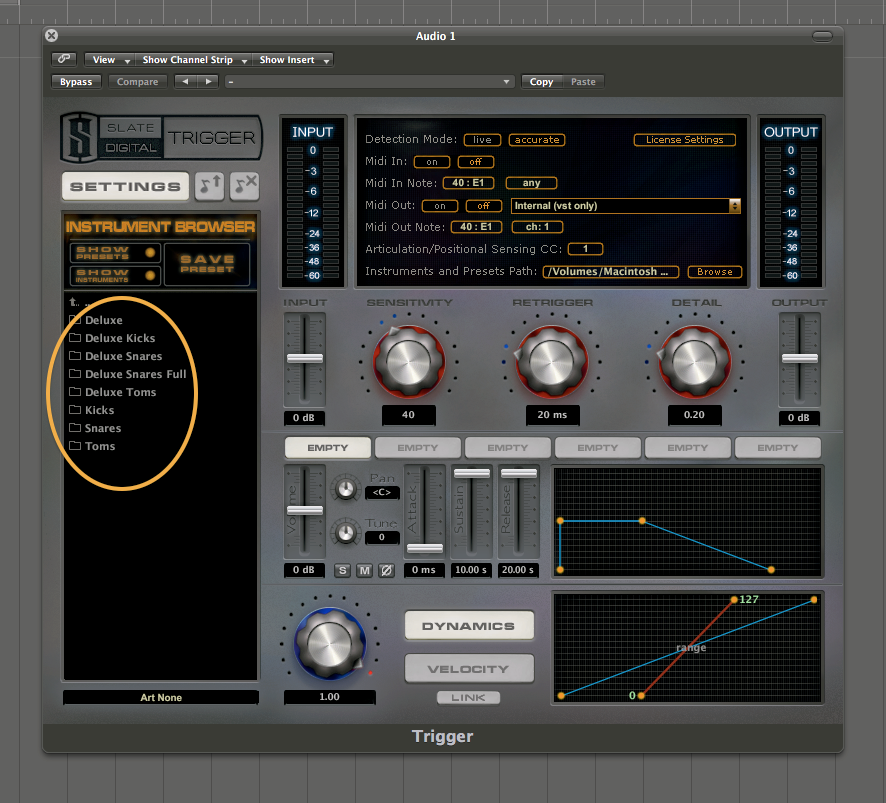Open the Toms folder
The height and width of the screenshot is (803, 886).
92,446
